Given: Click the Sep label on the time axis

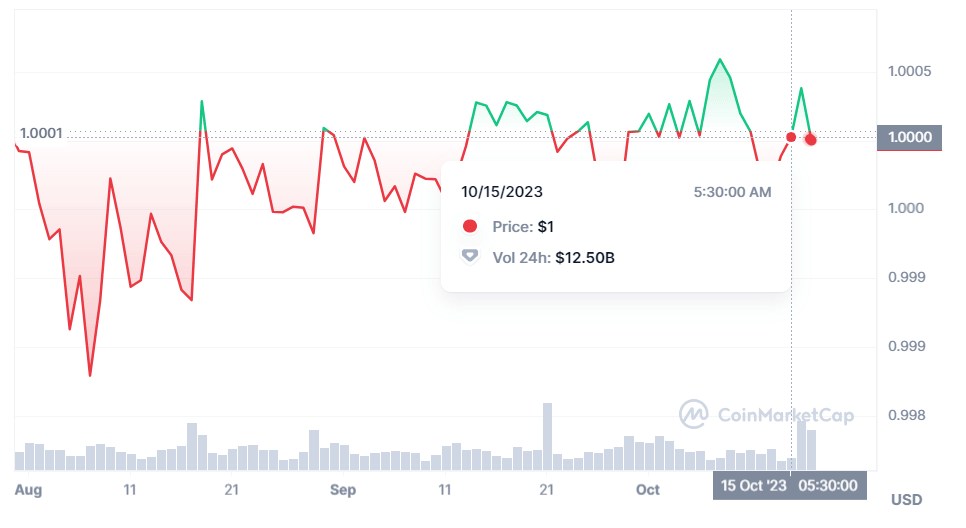Looking at the screenshot, I should [x=343, y=490].
